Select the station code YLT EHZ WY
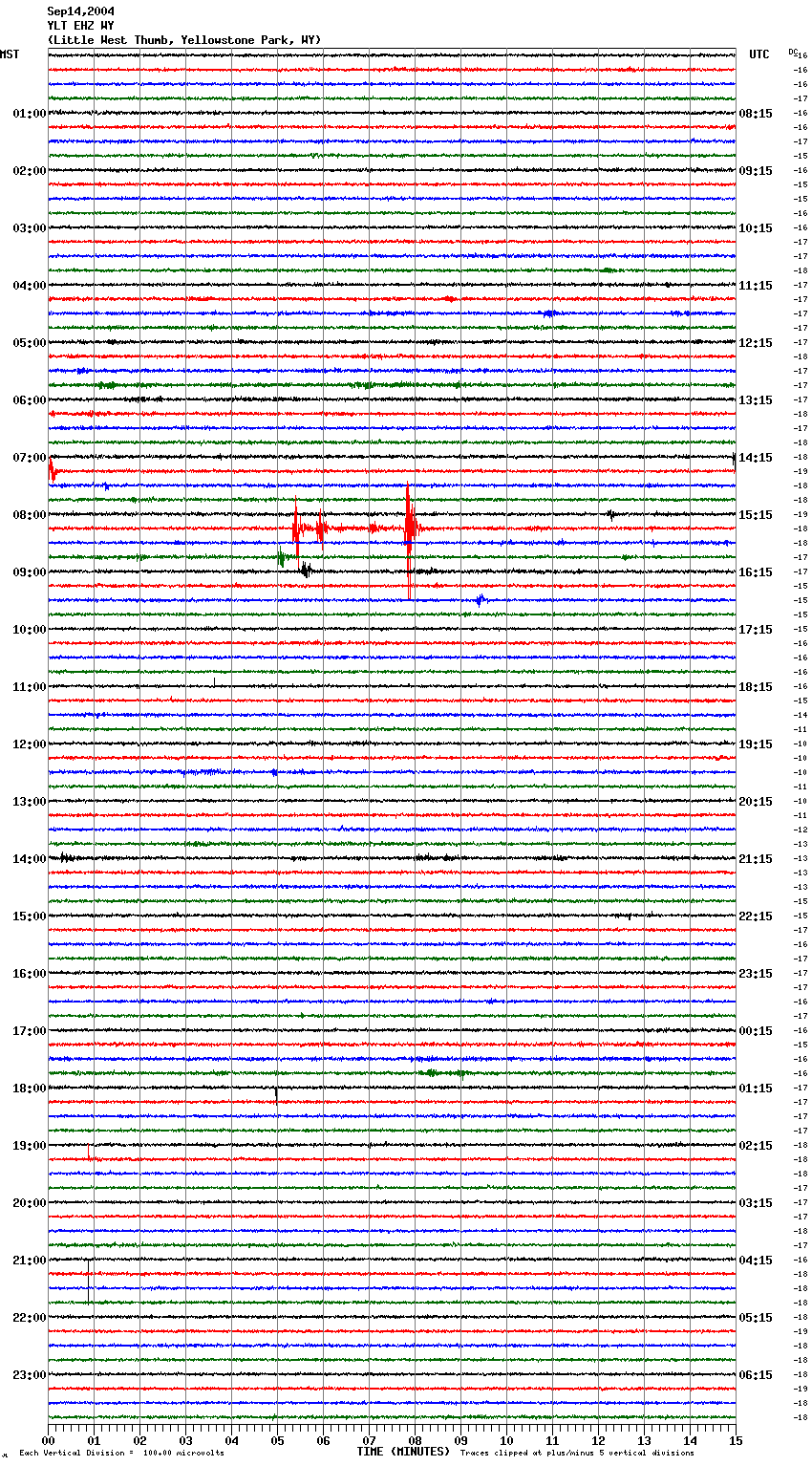812x1466 pixels. tap(81, 26)
